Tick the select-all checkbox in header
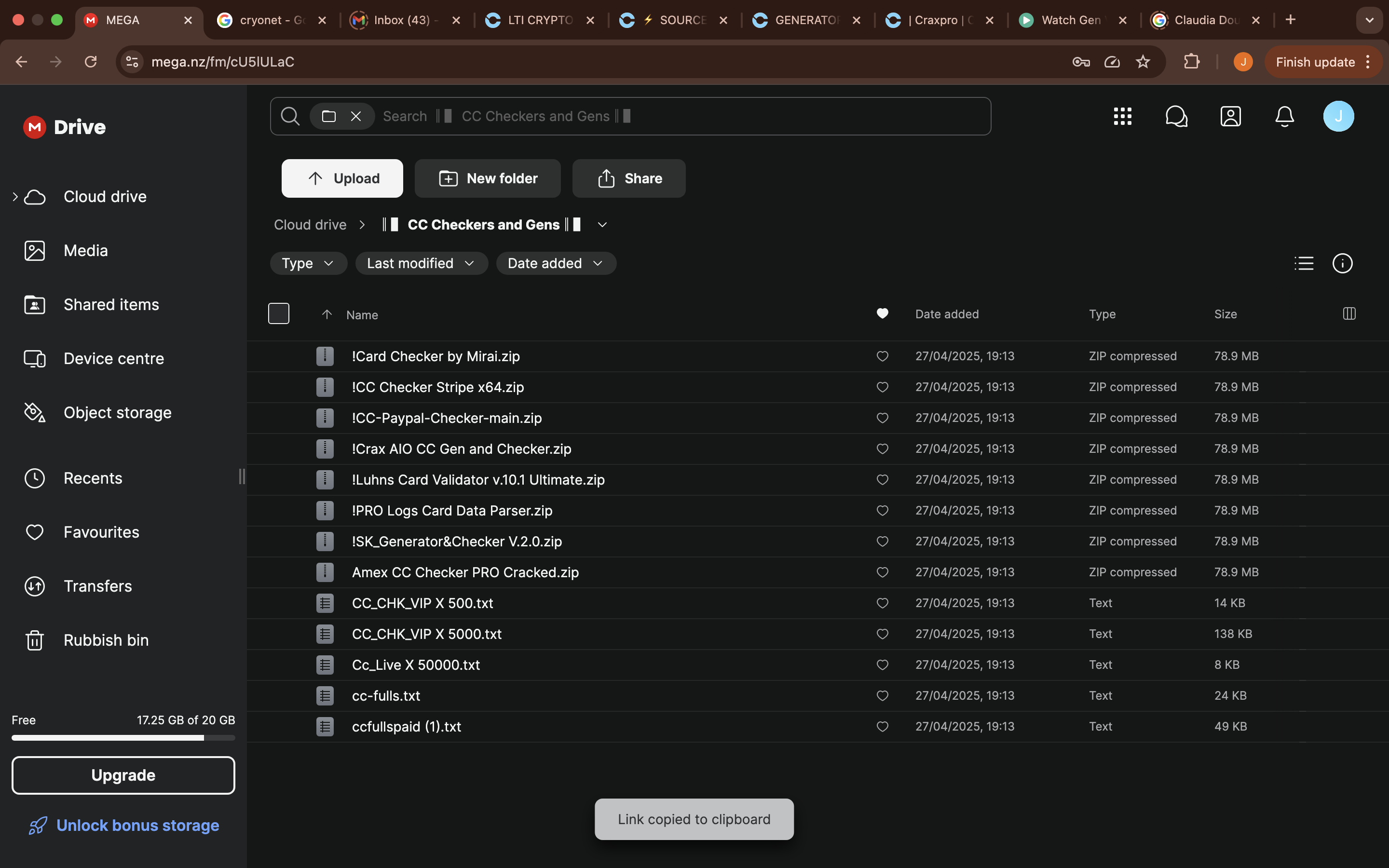 click(278, 313)
